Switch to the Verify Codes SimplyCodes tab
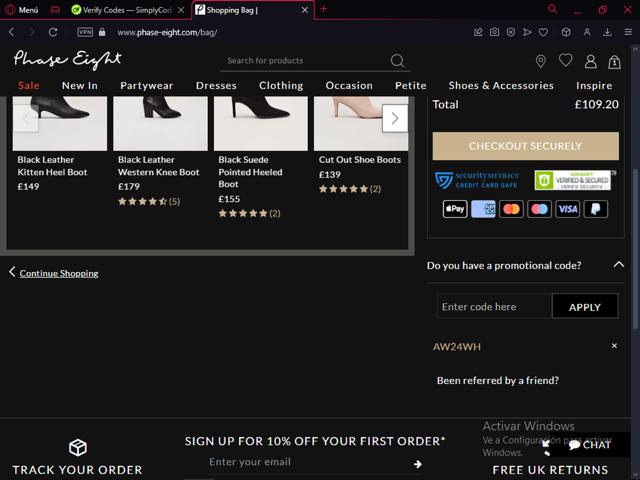 (x=122, y=10)
